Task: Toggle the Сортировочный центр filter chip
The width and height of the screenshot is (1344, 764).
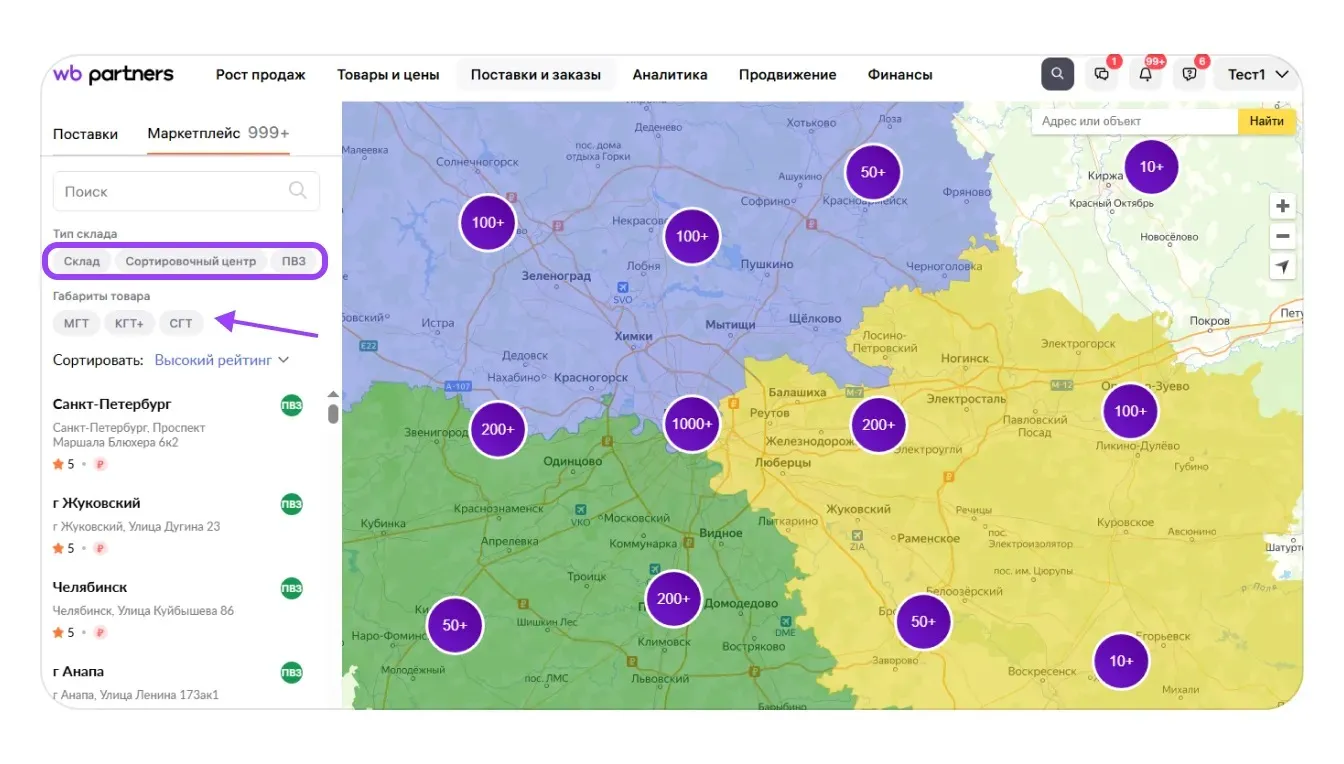Action: coord(191,261)
